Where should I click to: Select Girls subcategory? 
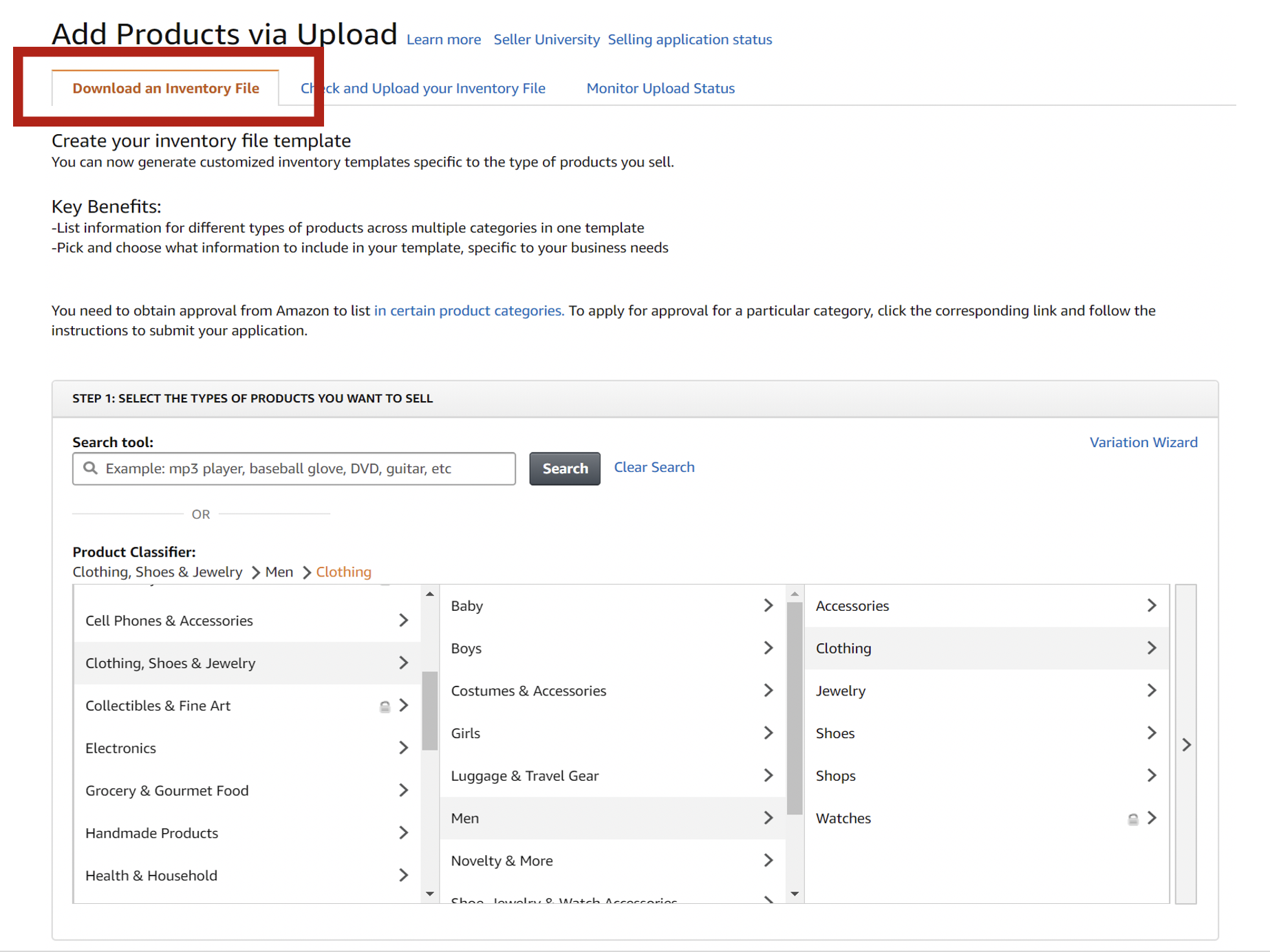click(x=612, y=733)
